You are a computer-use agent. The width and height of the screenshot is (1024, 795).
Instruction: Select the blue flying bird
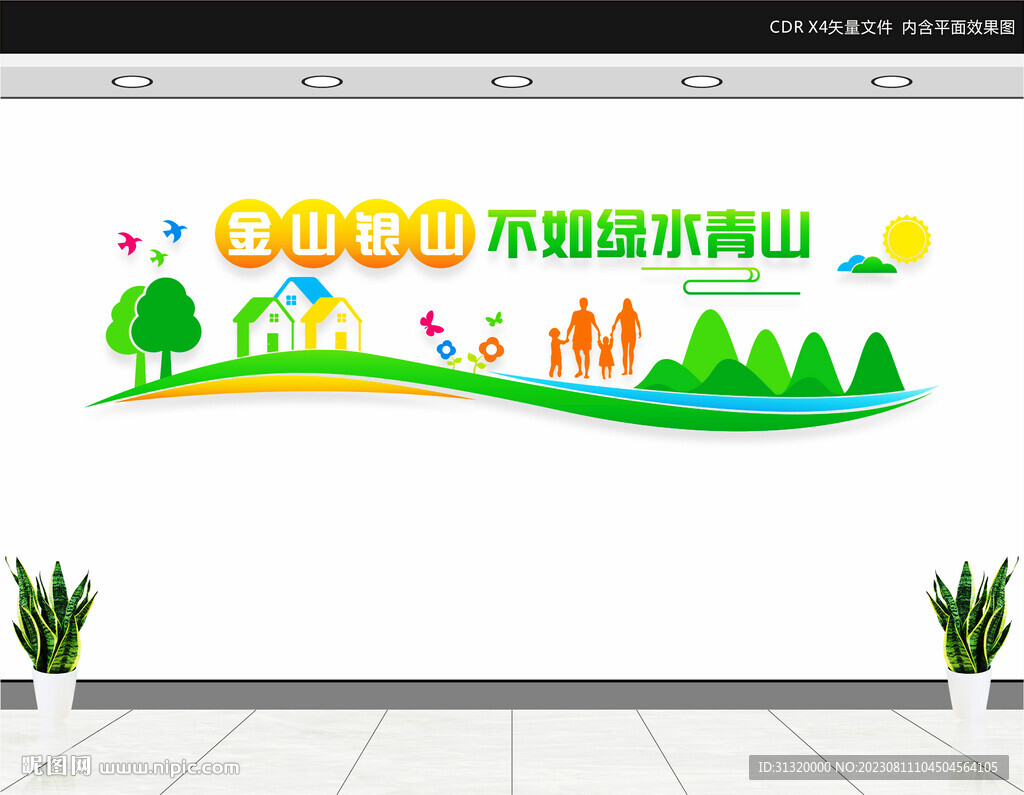click(x=174, y=231)
